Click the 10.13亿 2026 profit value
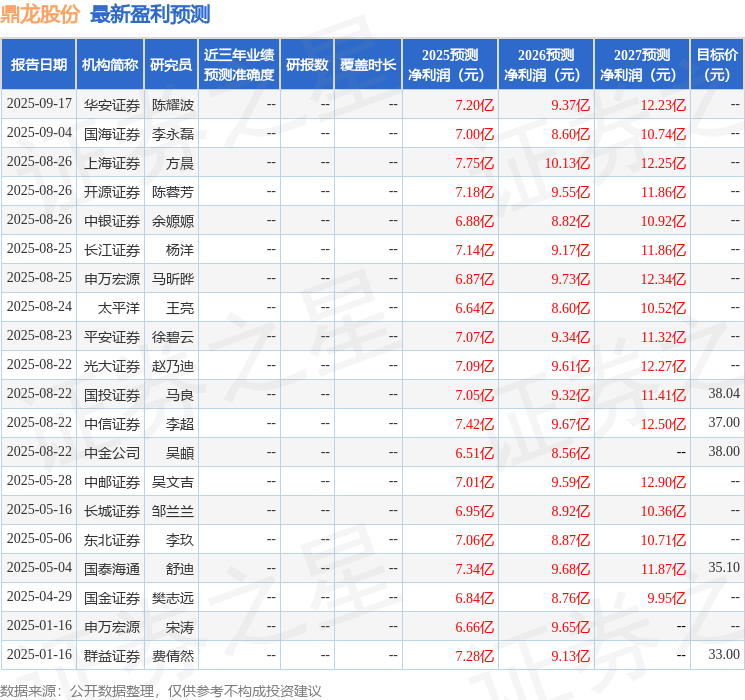The image size is (745, 700). 567,163
